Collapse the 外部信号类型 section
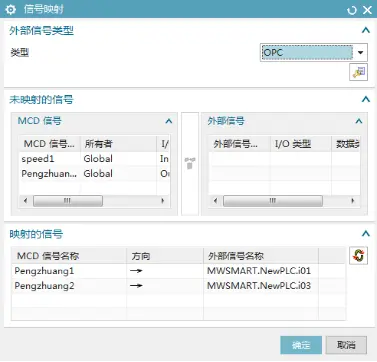Viewport: 377px width, 362px height. [x=366, y=31]
